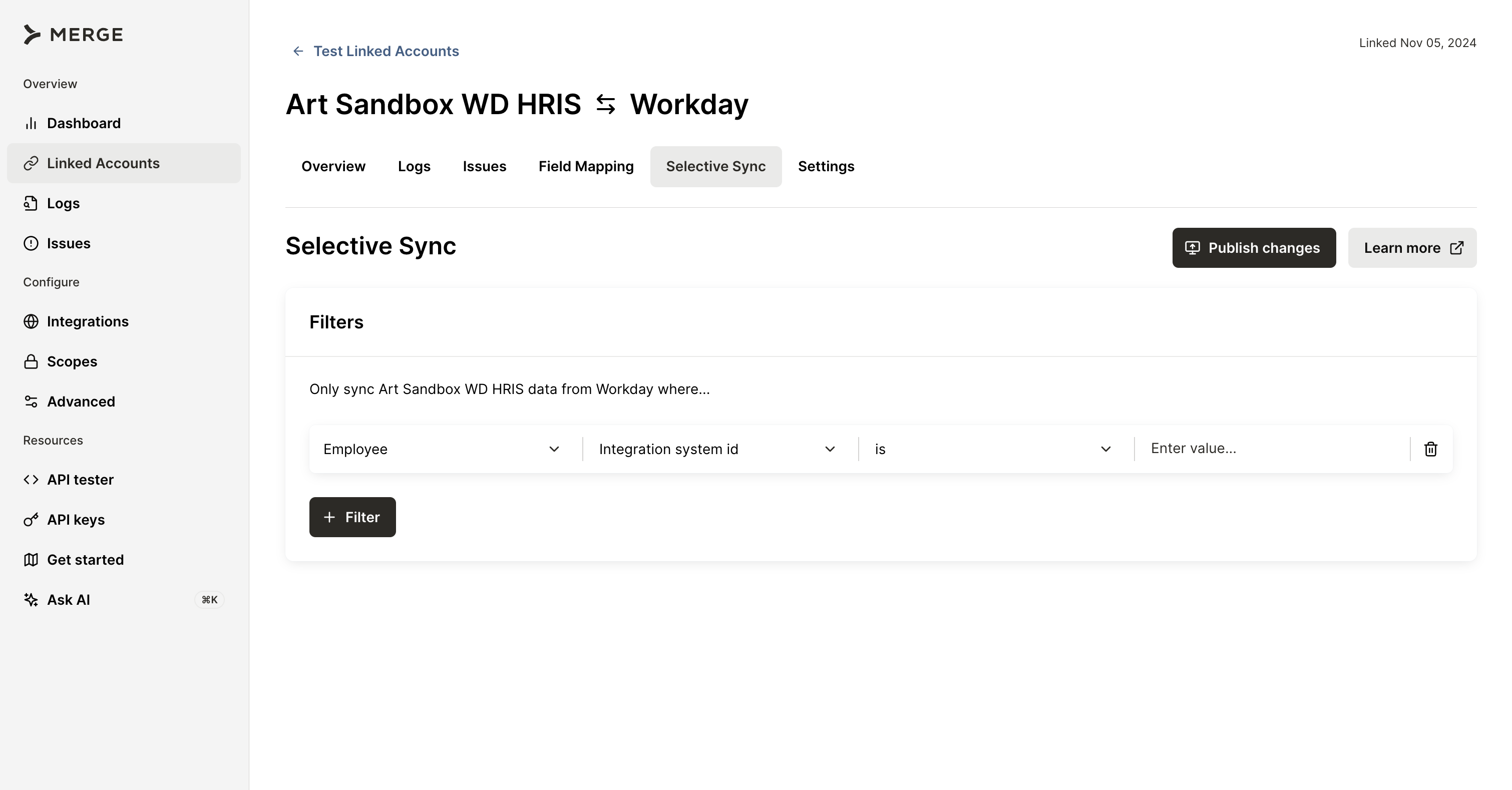
Task: Click the back arrow beside Test Linked Accounts
Action: tap(298, 51)
